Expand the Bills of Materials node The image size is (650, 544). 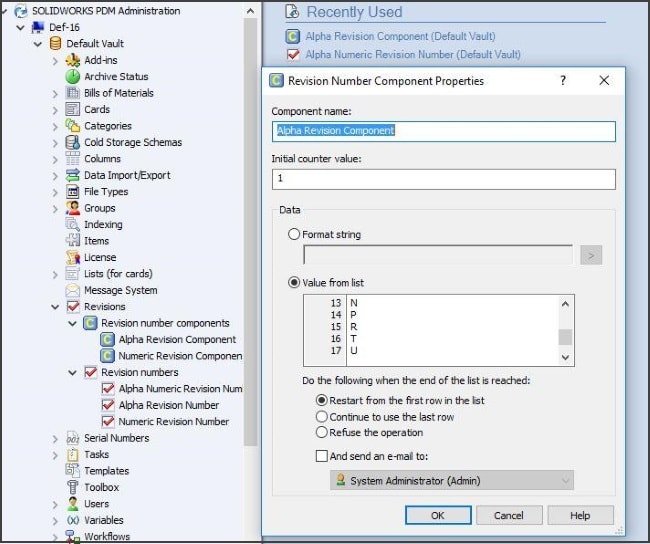55,94
